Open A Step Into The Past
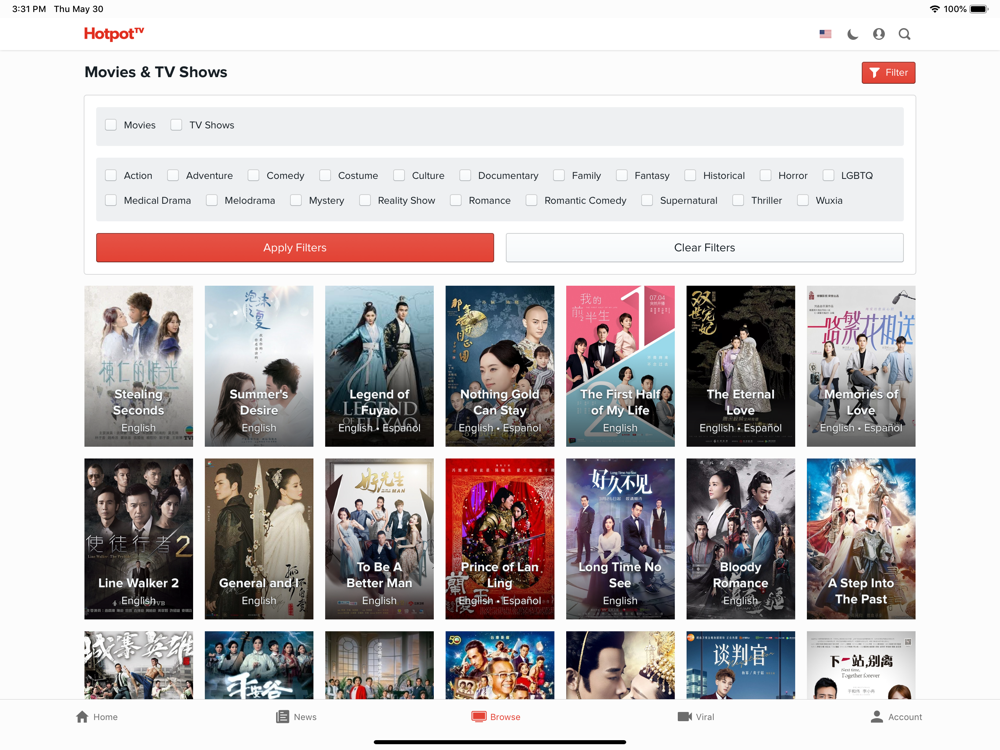1000x750 pixels. point(861,539)
